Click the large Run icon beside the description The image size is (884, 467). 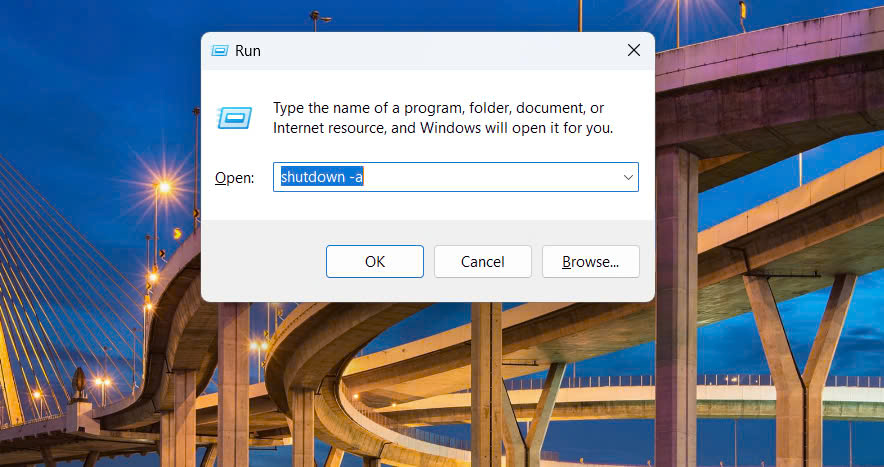click(x=235, y=119)
